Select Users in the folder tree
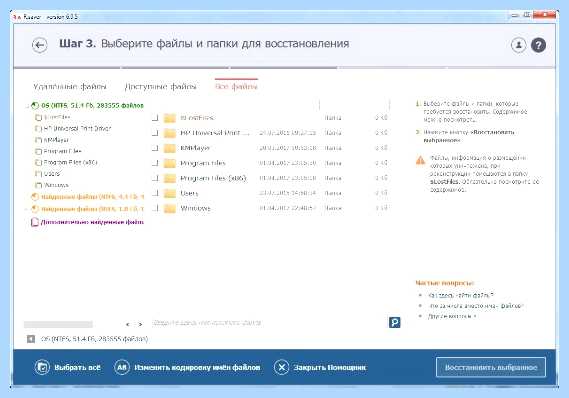The height and width of the screenshot is (398, 569). point(52,174)
